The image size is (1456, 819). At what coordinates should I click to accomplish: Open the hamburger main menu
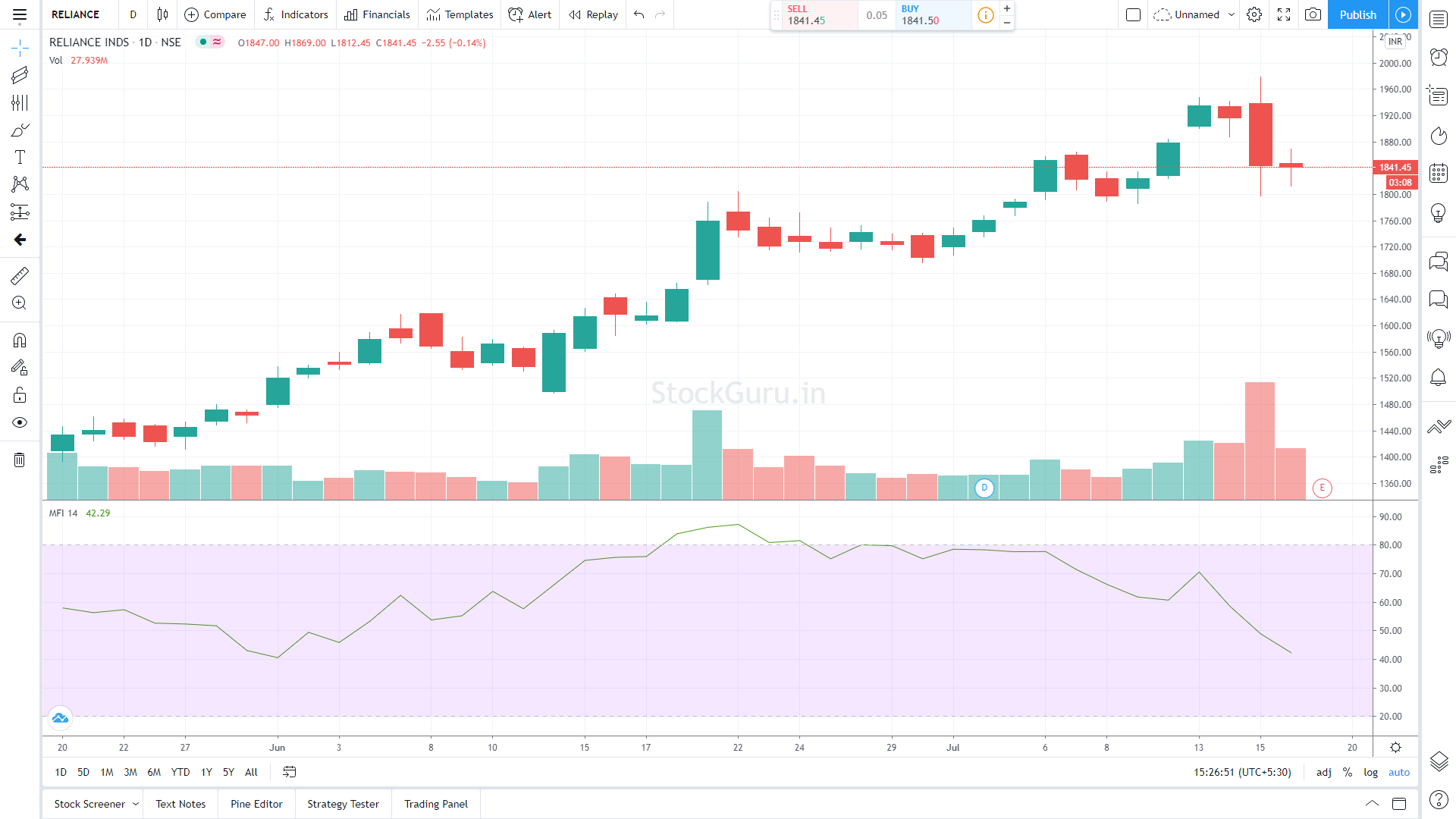click(x=20, y=14)
